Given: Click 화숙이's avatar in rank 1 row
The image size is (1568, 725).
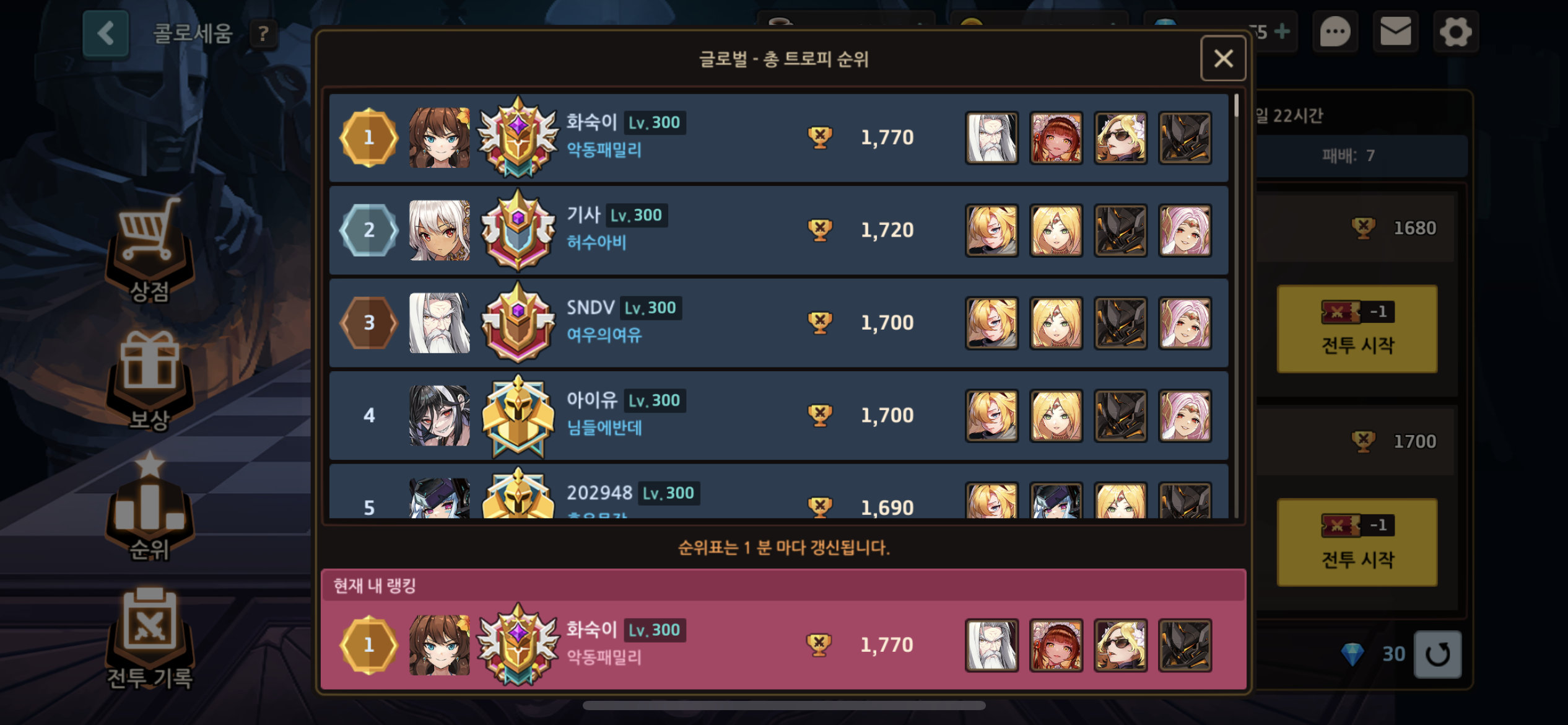Looking at the screenshot, I should (439, 138).
